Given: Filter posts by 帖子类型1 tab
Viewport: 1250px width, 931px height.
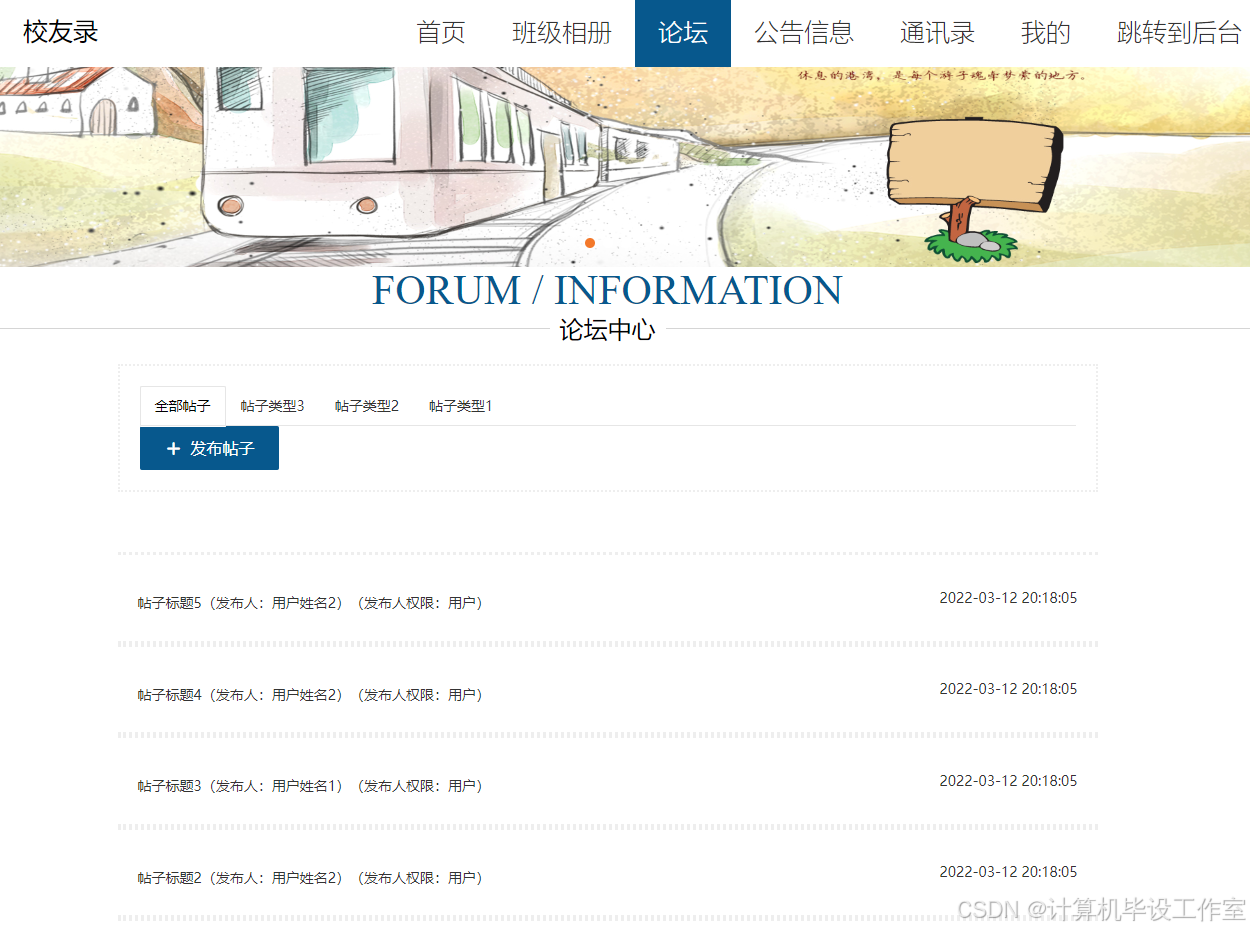Looking at the screenshot, I should [x=461, y=406].
